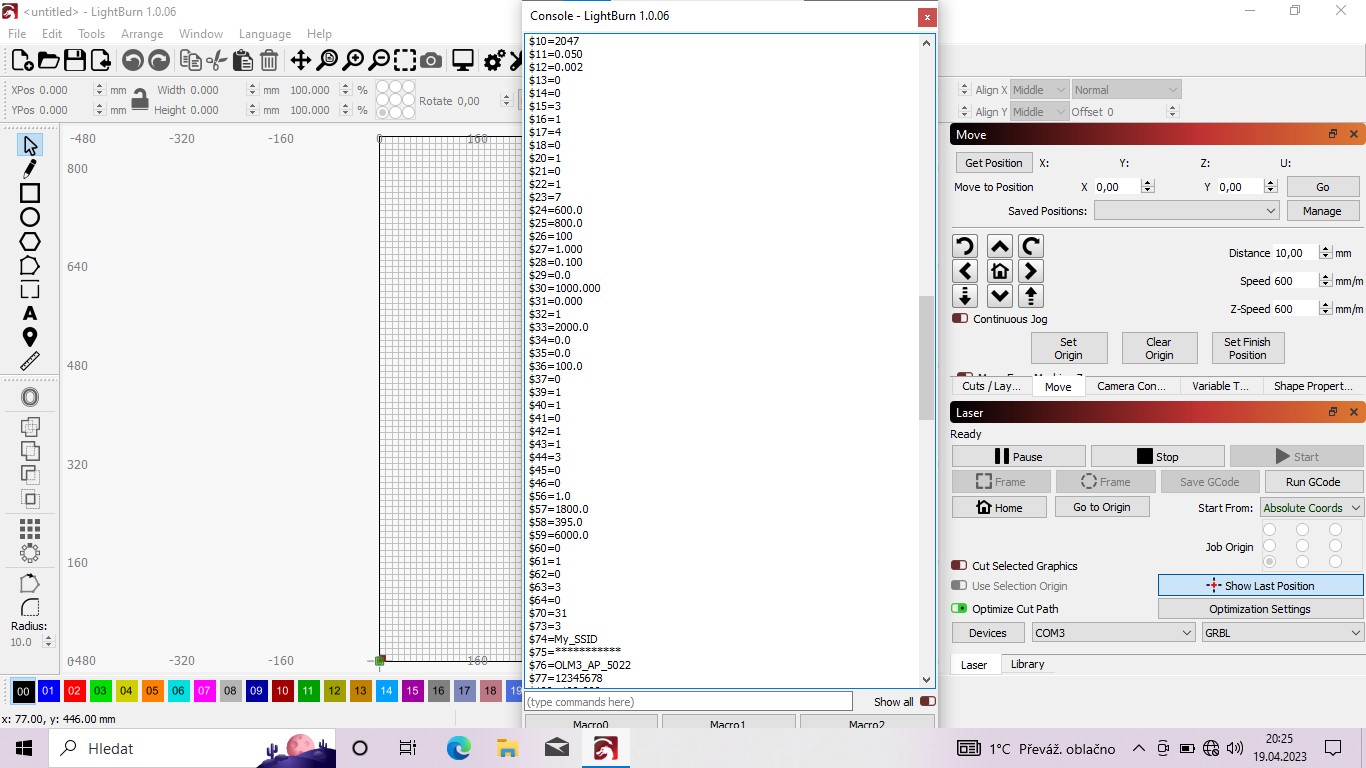The image size is (1366, 768).
Task: Turn off the Optimize Cut Path toggle
Action: [959, 608]
